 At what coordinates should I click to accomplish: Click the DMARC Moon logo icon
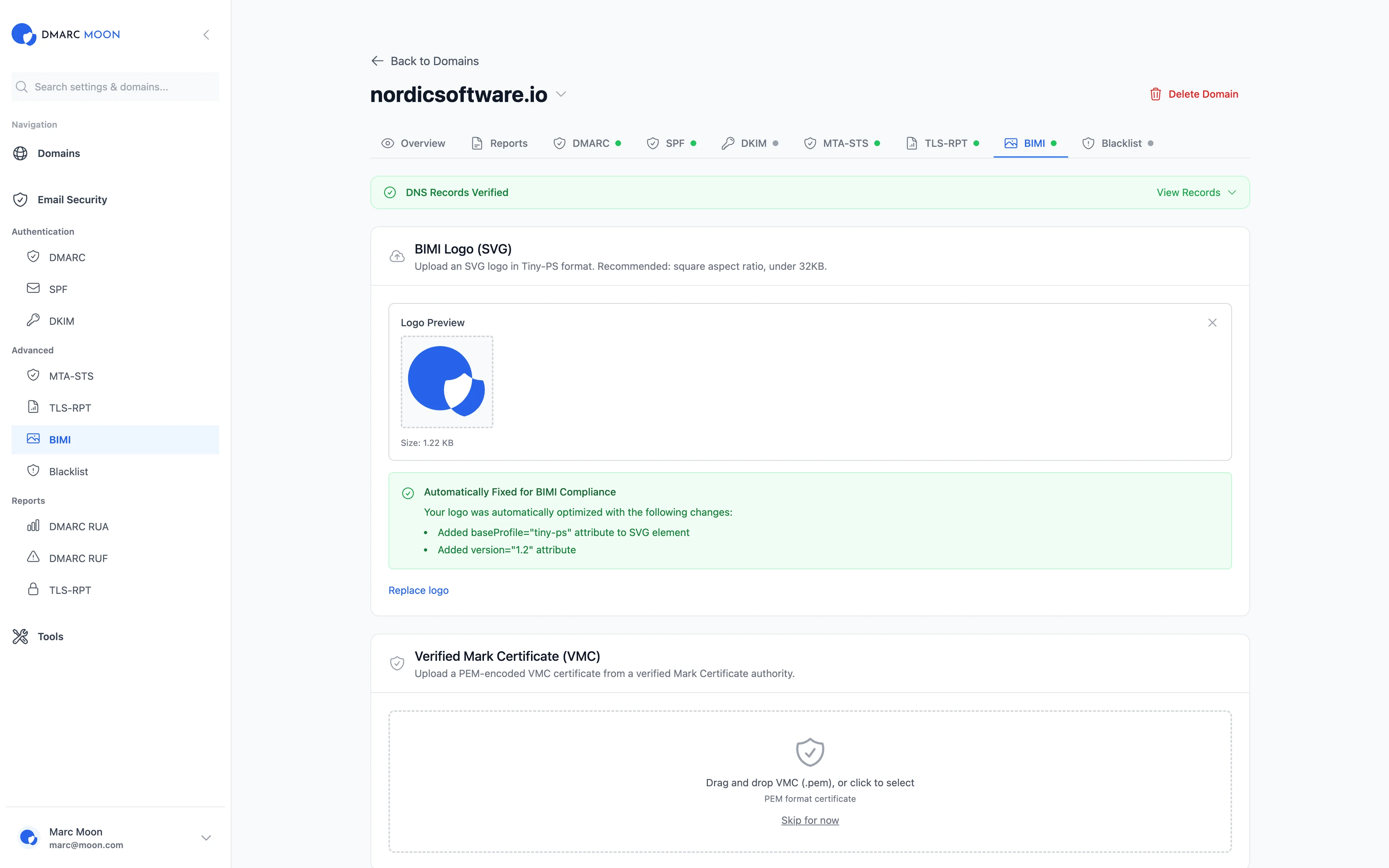coord(24,34)
